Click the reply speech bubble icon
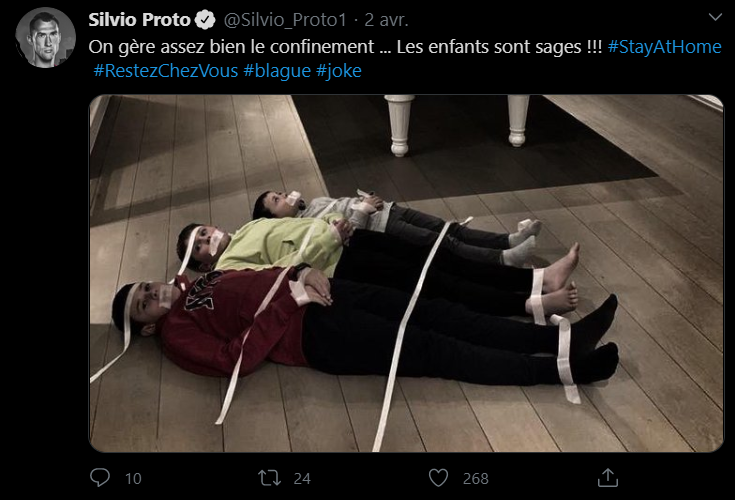Image resolution: width=735 pixels, height=500 pixels. click(99, 478)
